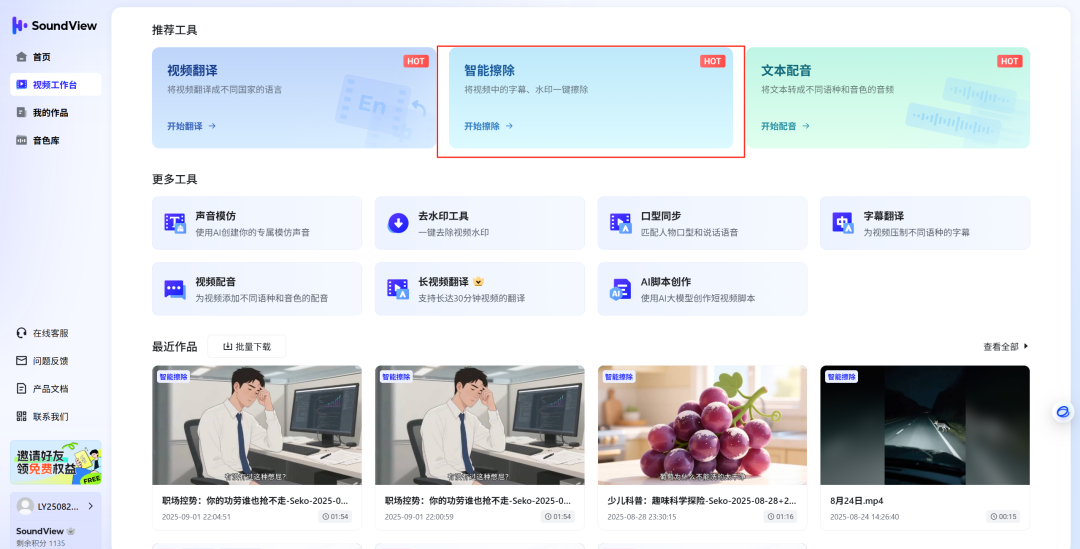This screenshot has height=549, width=1080.
Task: Click the user avatar icon
Action: pos(25,506)
